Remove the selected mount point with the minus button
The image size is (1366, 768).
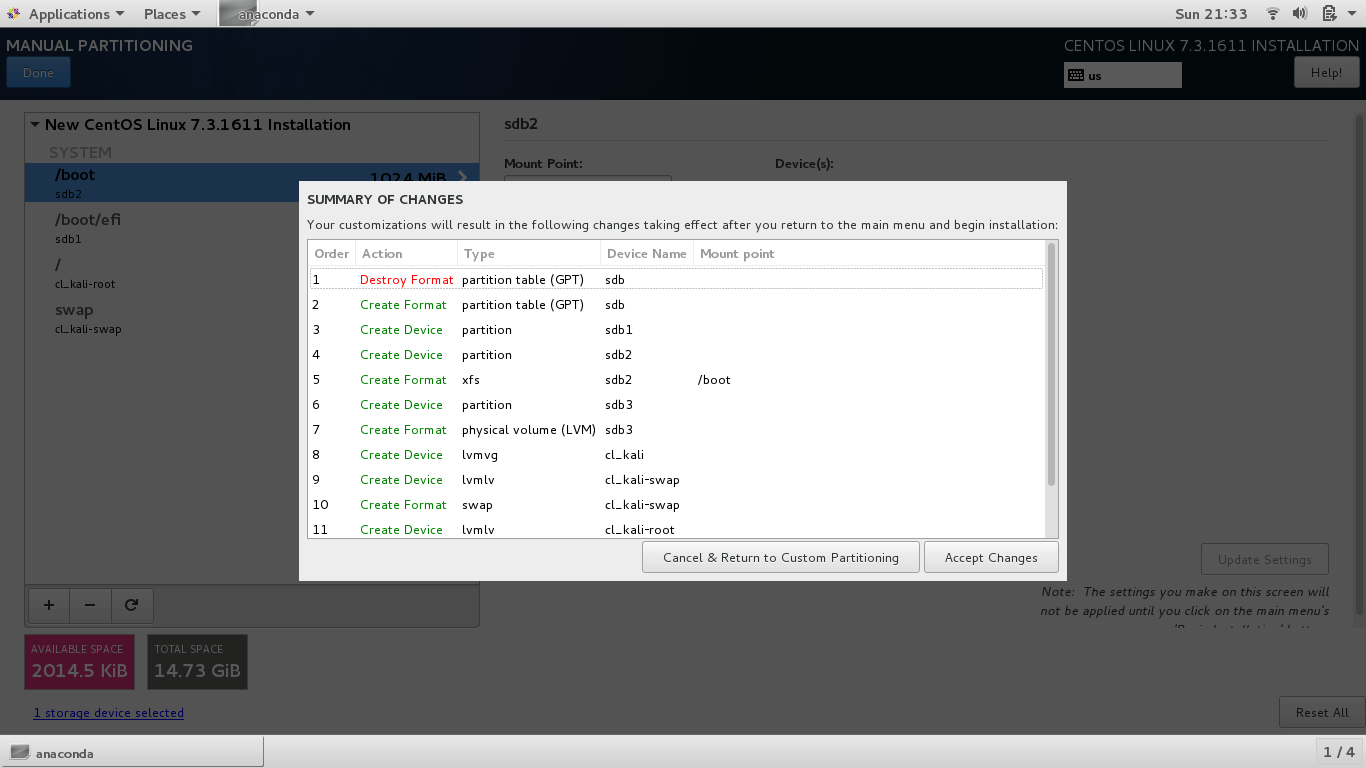90,605
